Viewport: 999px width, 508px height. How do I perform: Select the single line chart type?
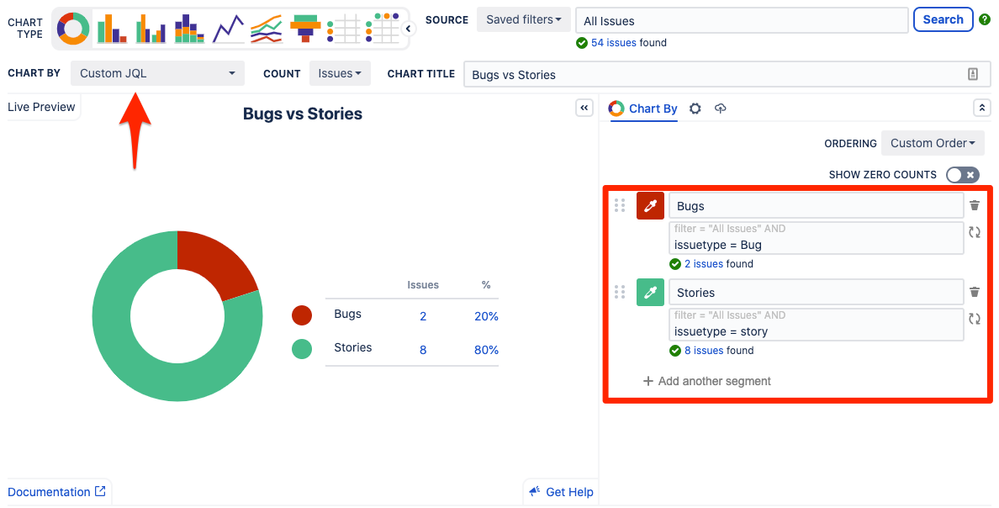(x=228, y=29)
